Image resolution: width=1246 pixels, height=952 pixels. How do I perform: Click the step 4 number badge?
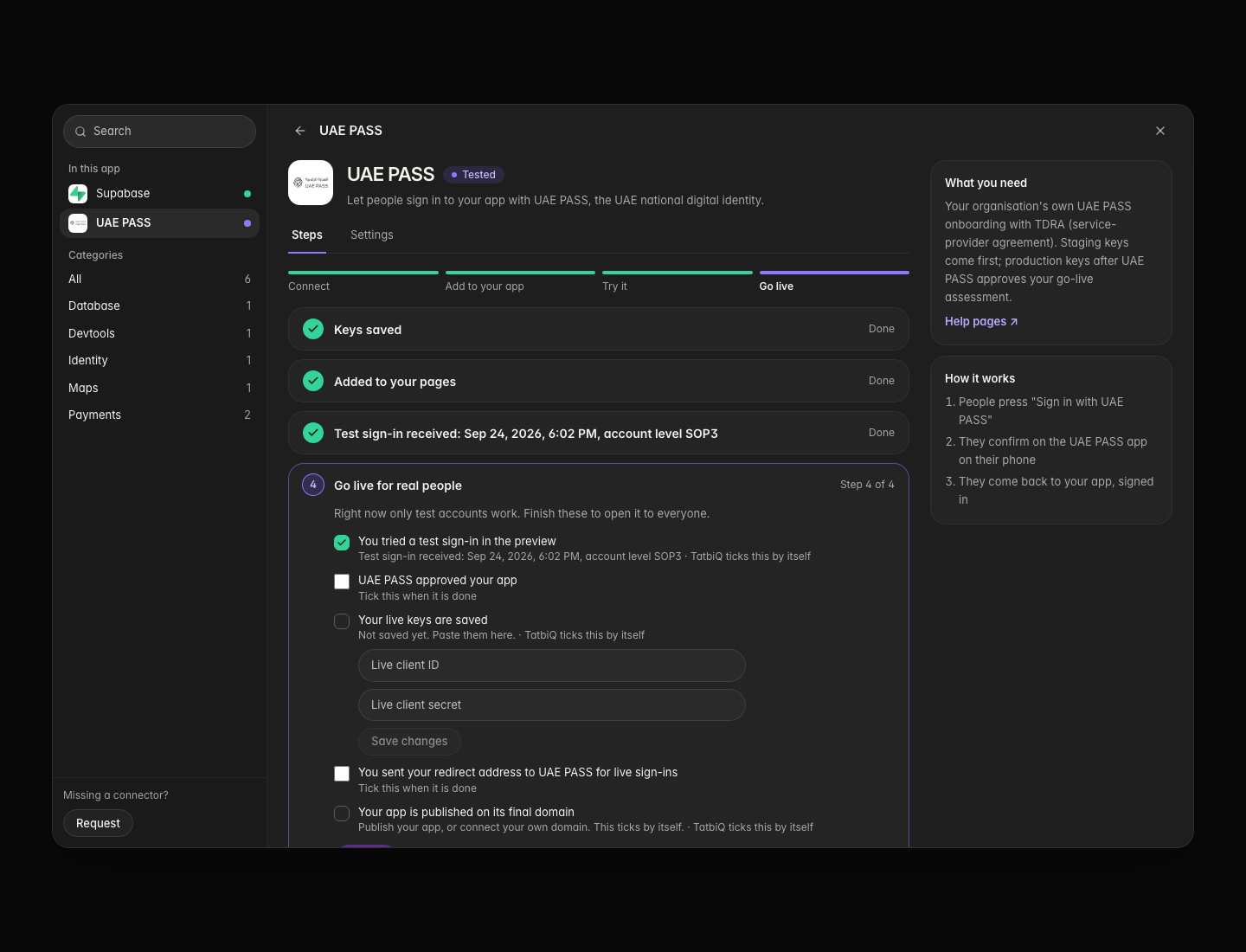coord(313,485)
